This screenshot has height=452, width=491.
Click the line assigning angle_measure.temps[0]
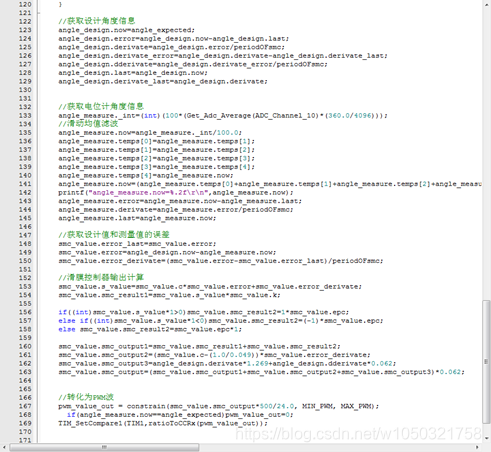click(x=157, y=141)
